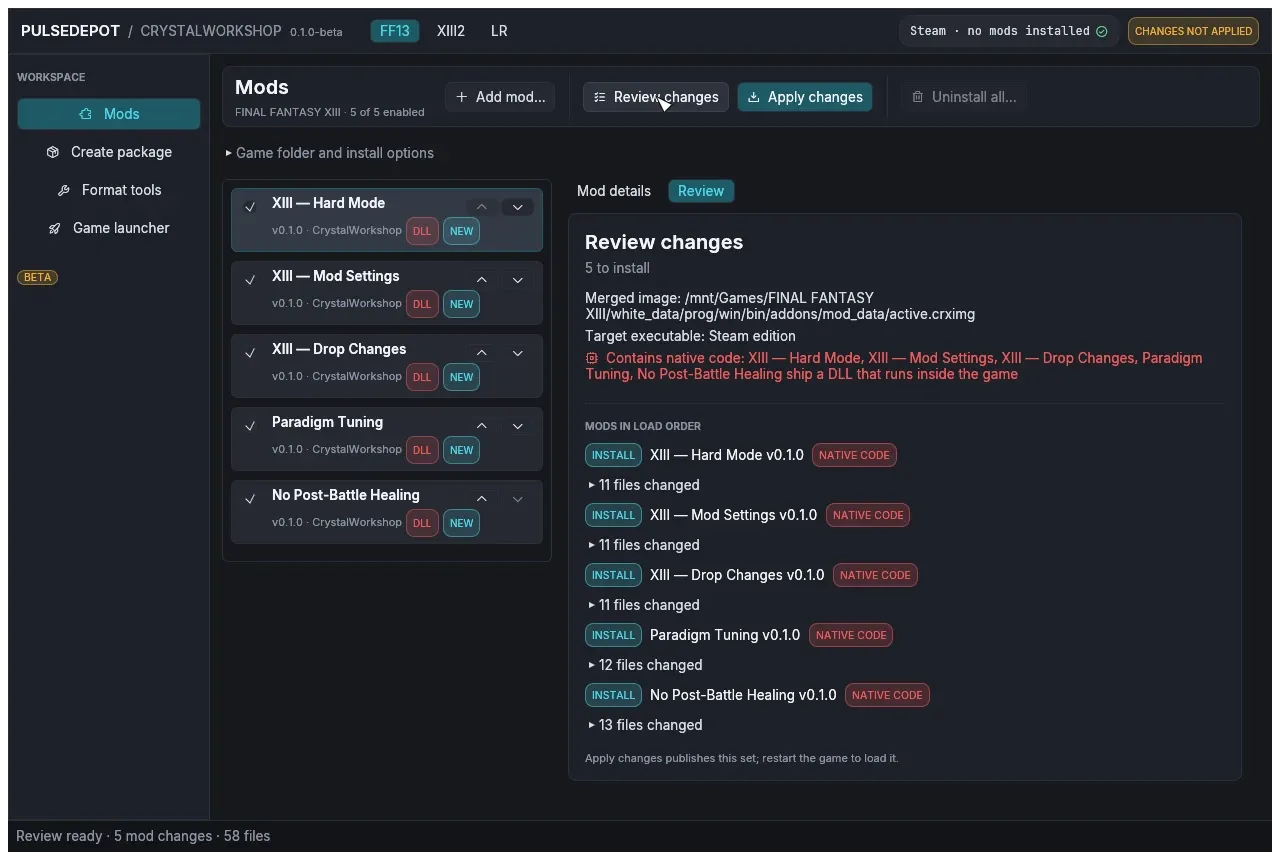Expand files changed under XIII — Mod Settings
Viewport: 1280px width, 860px height.
(x=645, y=545)
